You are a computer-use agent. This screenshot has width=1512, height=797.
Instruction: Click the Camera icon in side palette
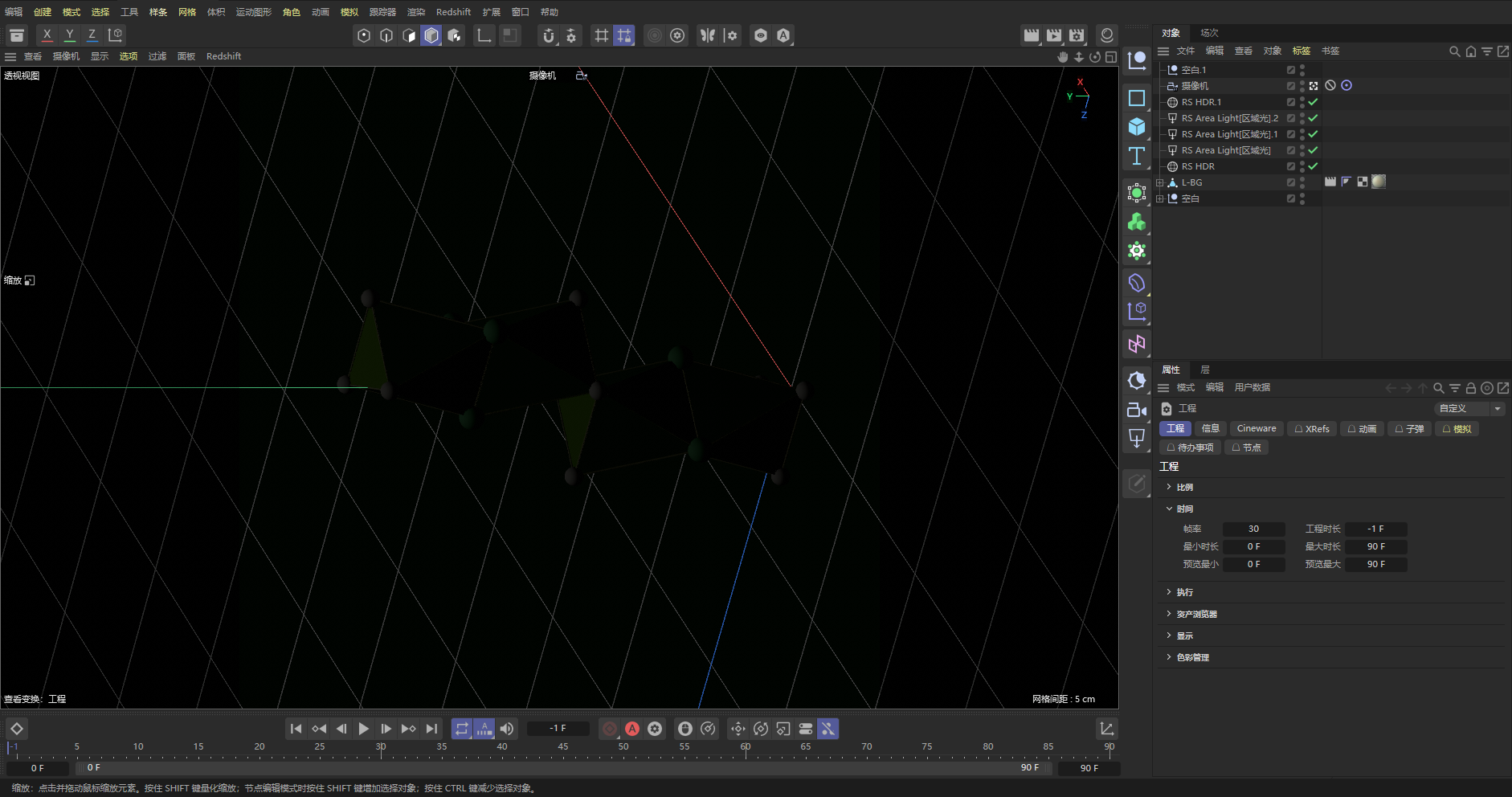tap(1136, 410)
